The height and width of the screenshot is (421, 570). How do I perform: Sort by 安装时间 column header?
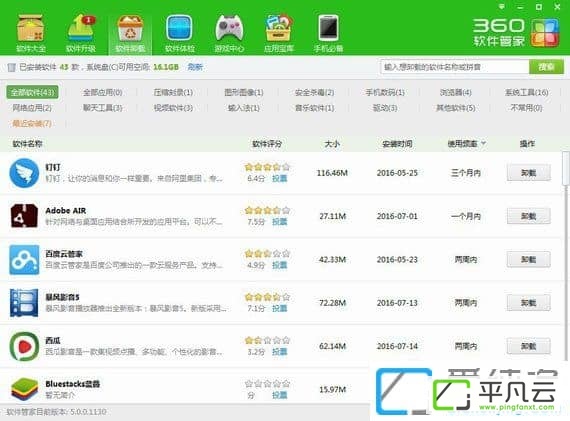397,144
